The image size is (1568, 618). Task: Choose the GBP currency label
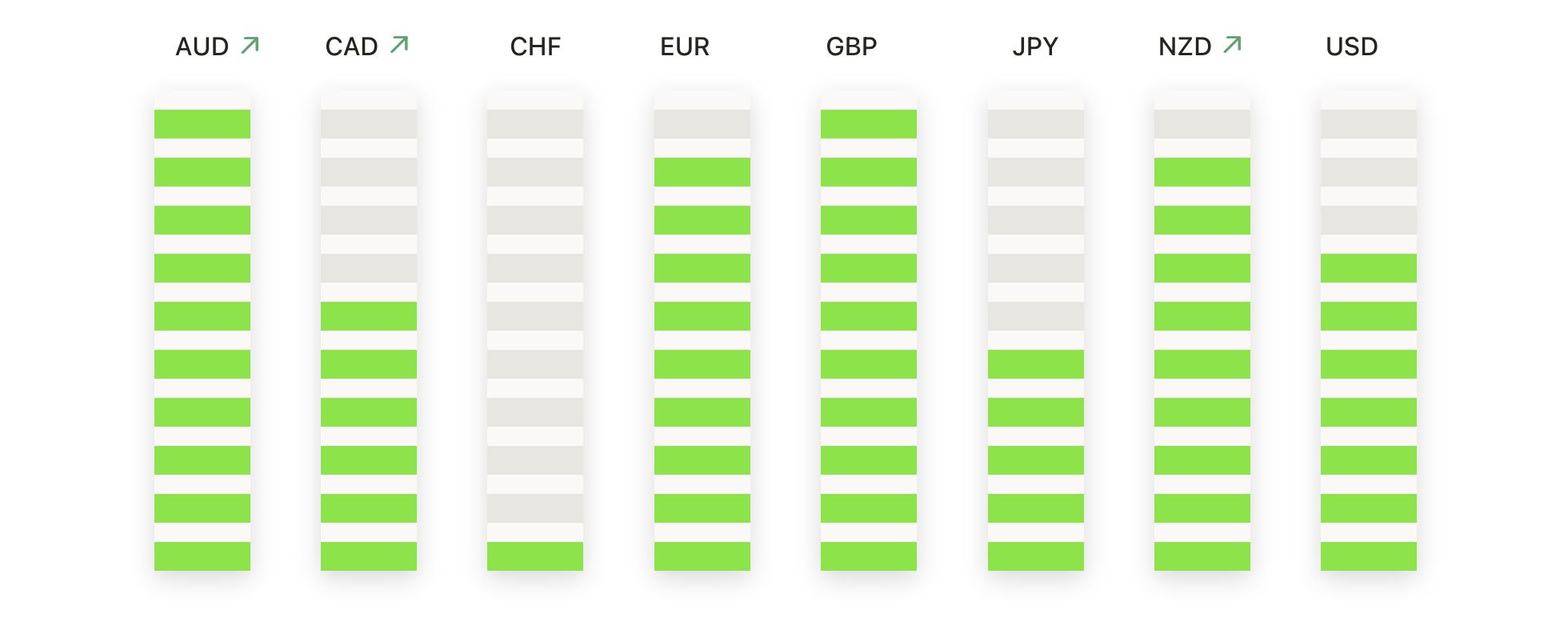click(851, 47)
